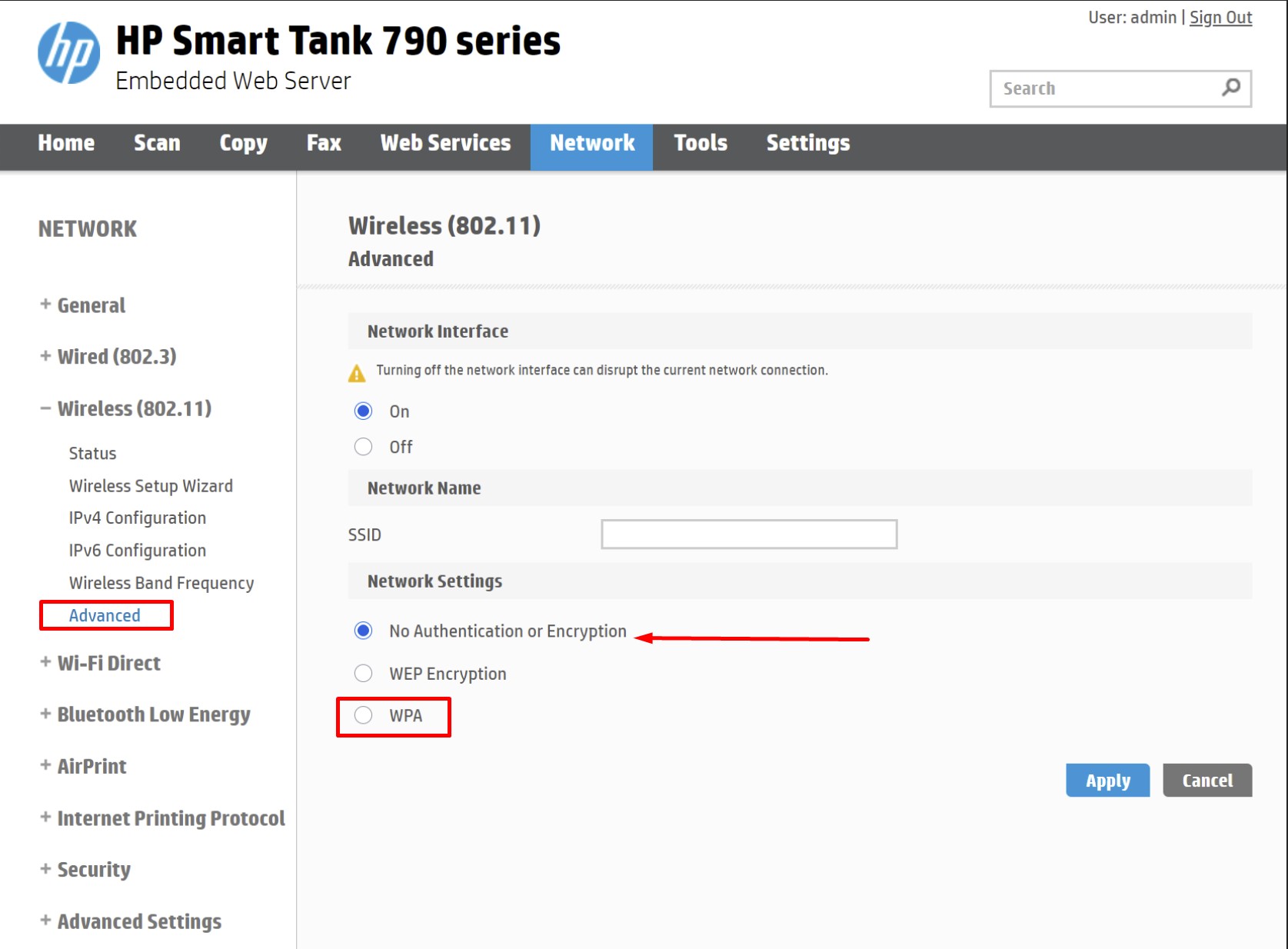Screen dimensions: 1288x949
Task: Select the WPA radio button
Action: (363, 715)
